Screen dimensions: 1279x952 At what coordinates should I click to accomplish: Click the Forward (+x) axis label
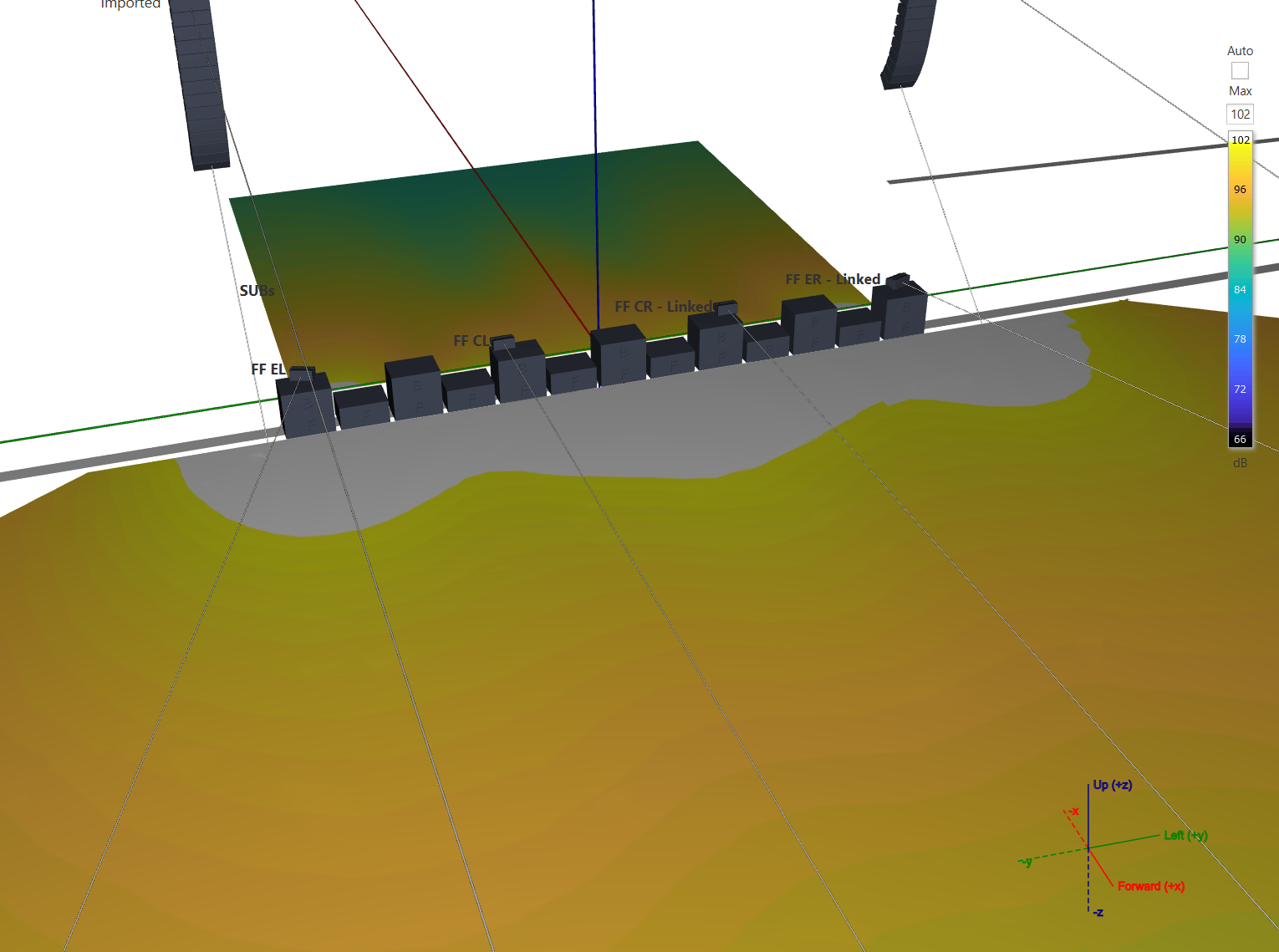(1150, 886)
